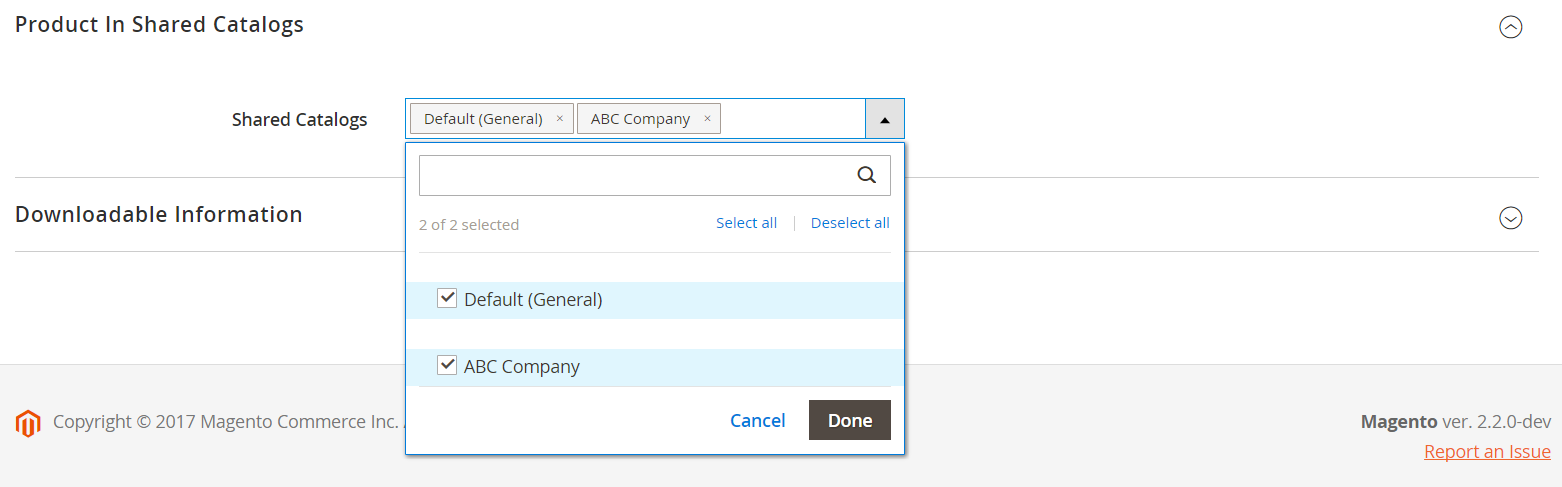Uncheck the ABC Company checkbox
Viewport: 1562px width, 487px height.
click(447, 365)
